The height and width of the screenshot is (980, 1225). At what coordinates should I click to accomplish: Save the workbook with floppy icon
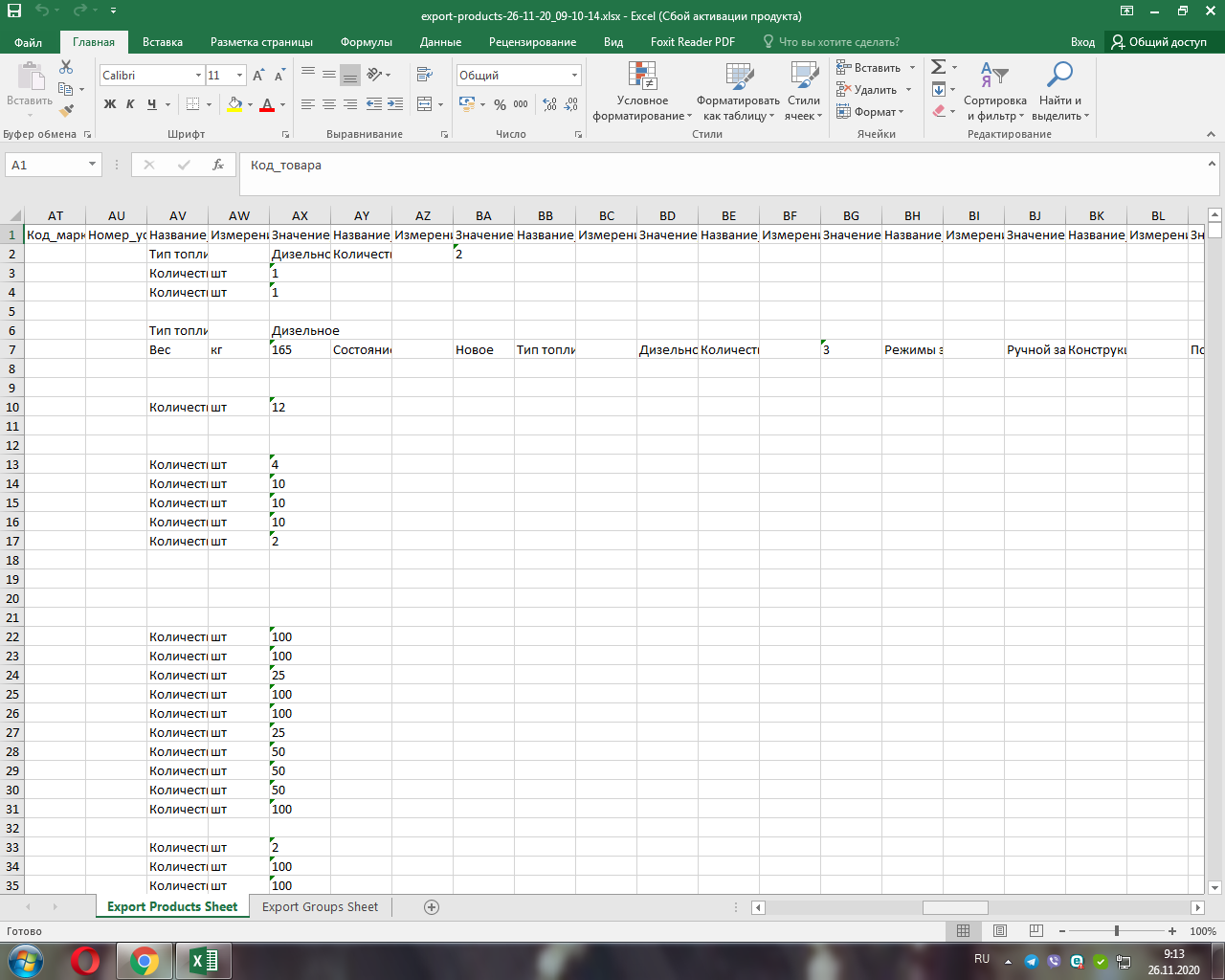(x=14, y=11)
